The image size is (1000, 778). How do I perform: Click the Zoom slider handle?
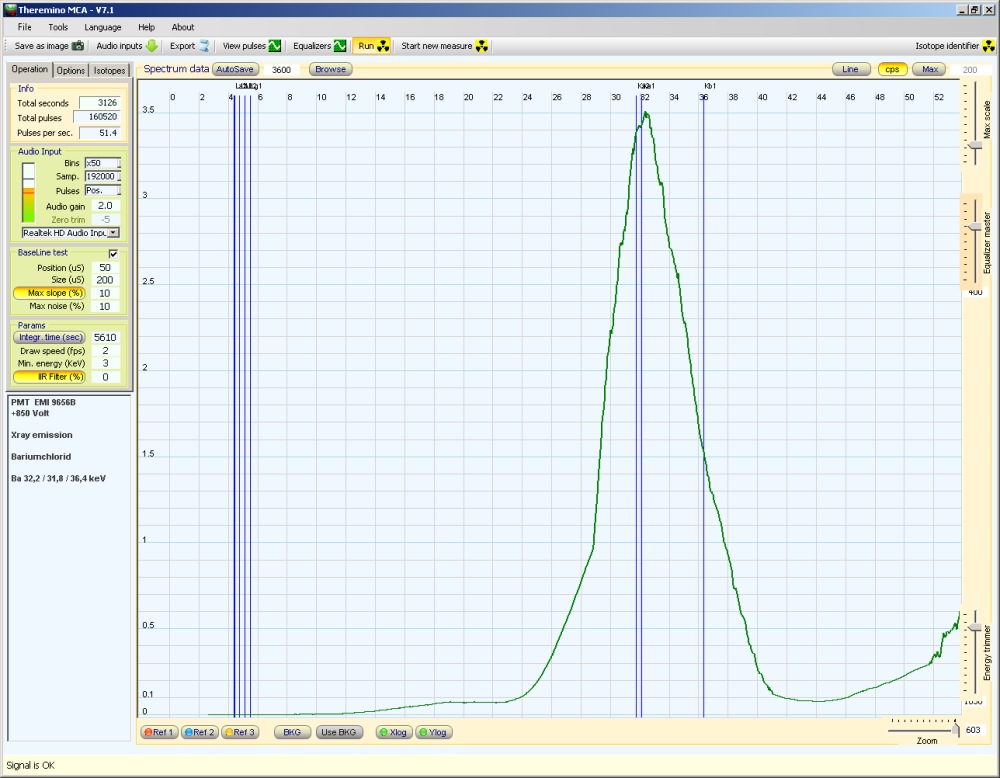click(955, 728)
